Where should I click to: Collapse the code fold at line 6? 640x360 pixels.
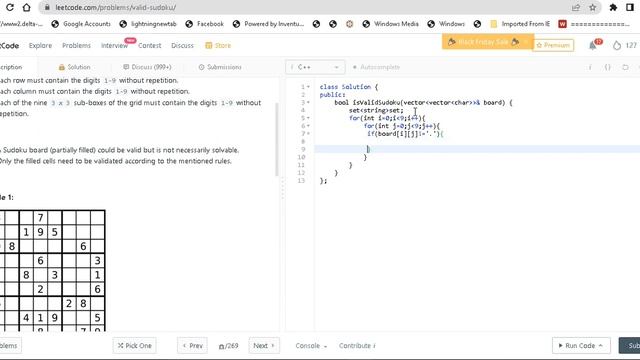pos(309,126)
